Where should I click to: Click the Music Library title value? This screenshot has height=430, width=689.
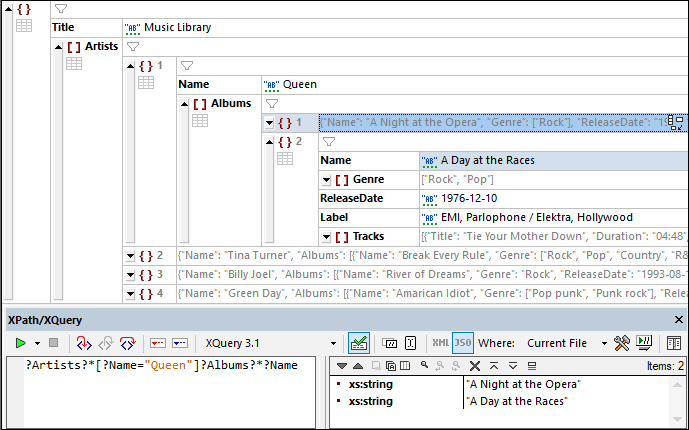click(176, 28)
